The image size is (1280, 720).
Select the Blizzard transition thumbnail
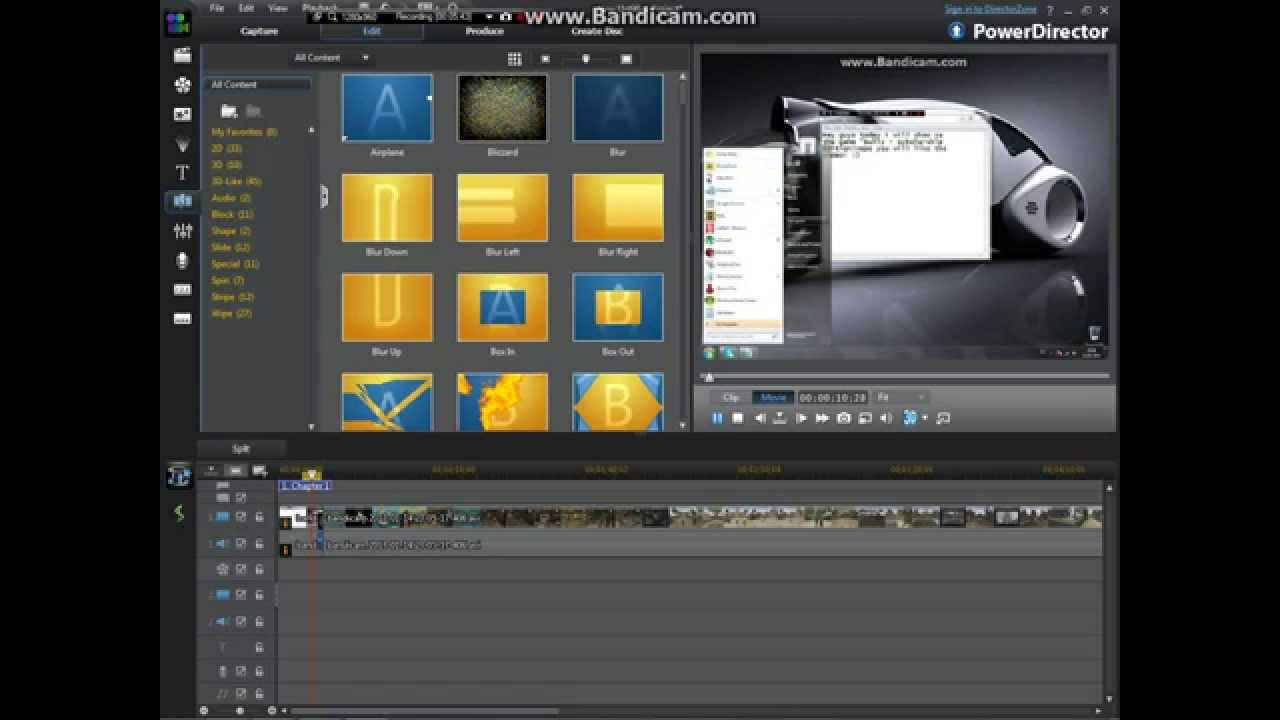[502, 108]
